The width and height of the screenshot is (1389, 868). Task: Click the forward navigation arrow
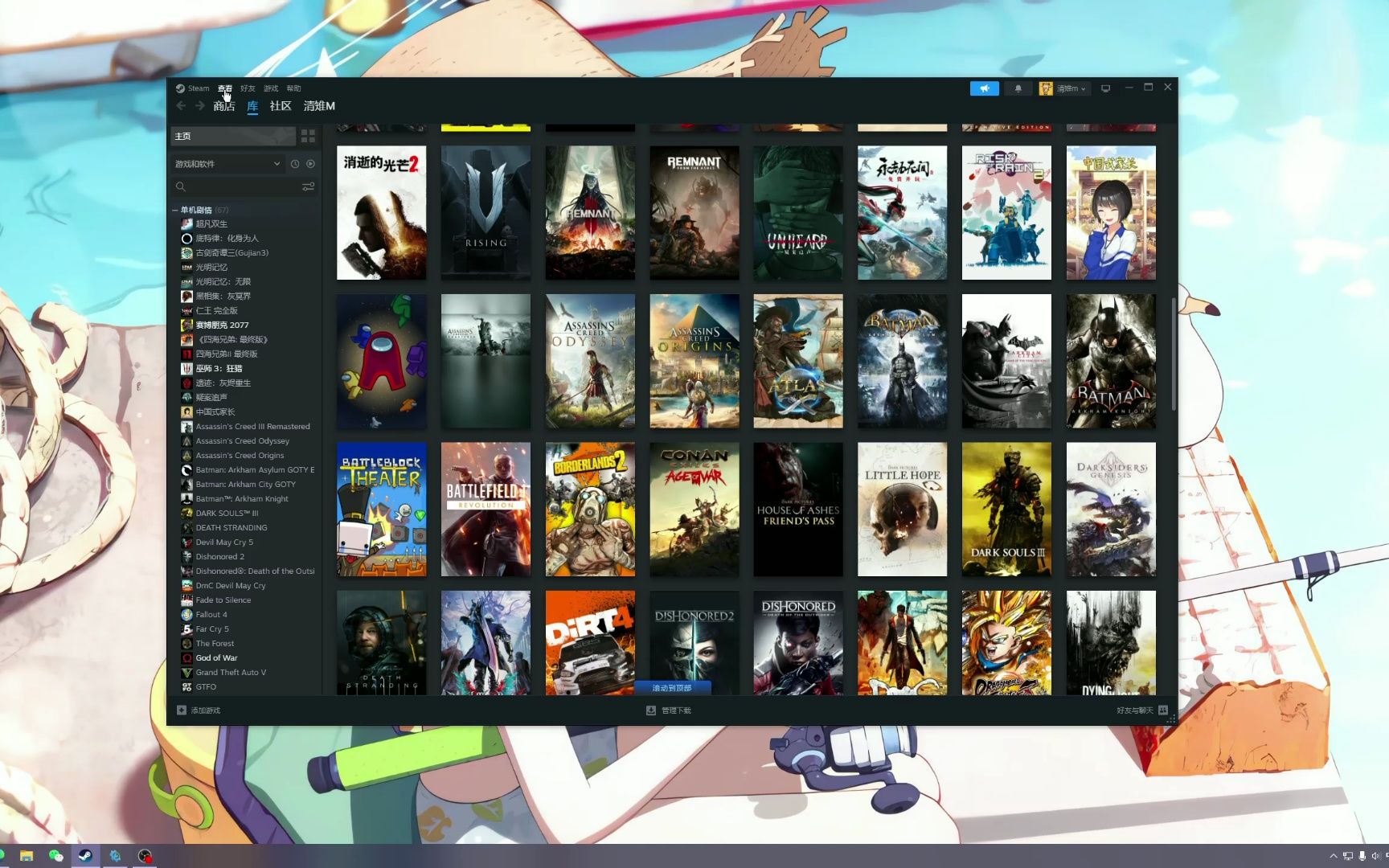(199, 106)
